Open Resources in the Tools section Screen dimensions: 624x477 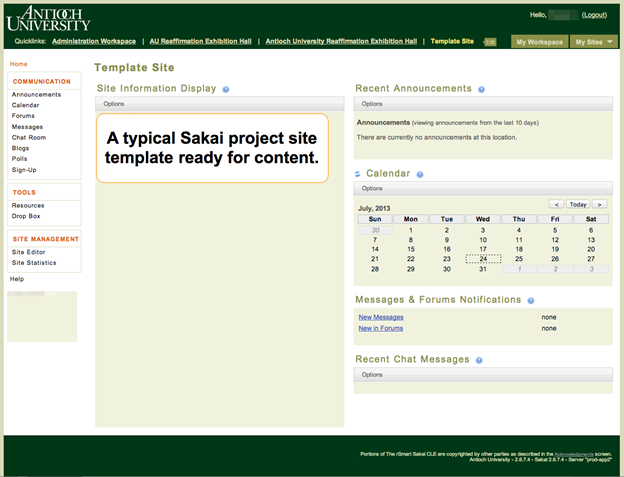tap(28, 206)
